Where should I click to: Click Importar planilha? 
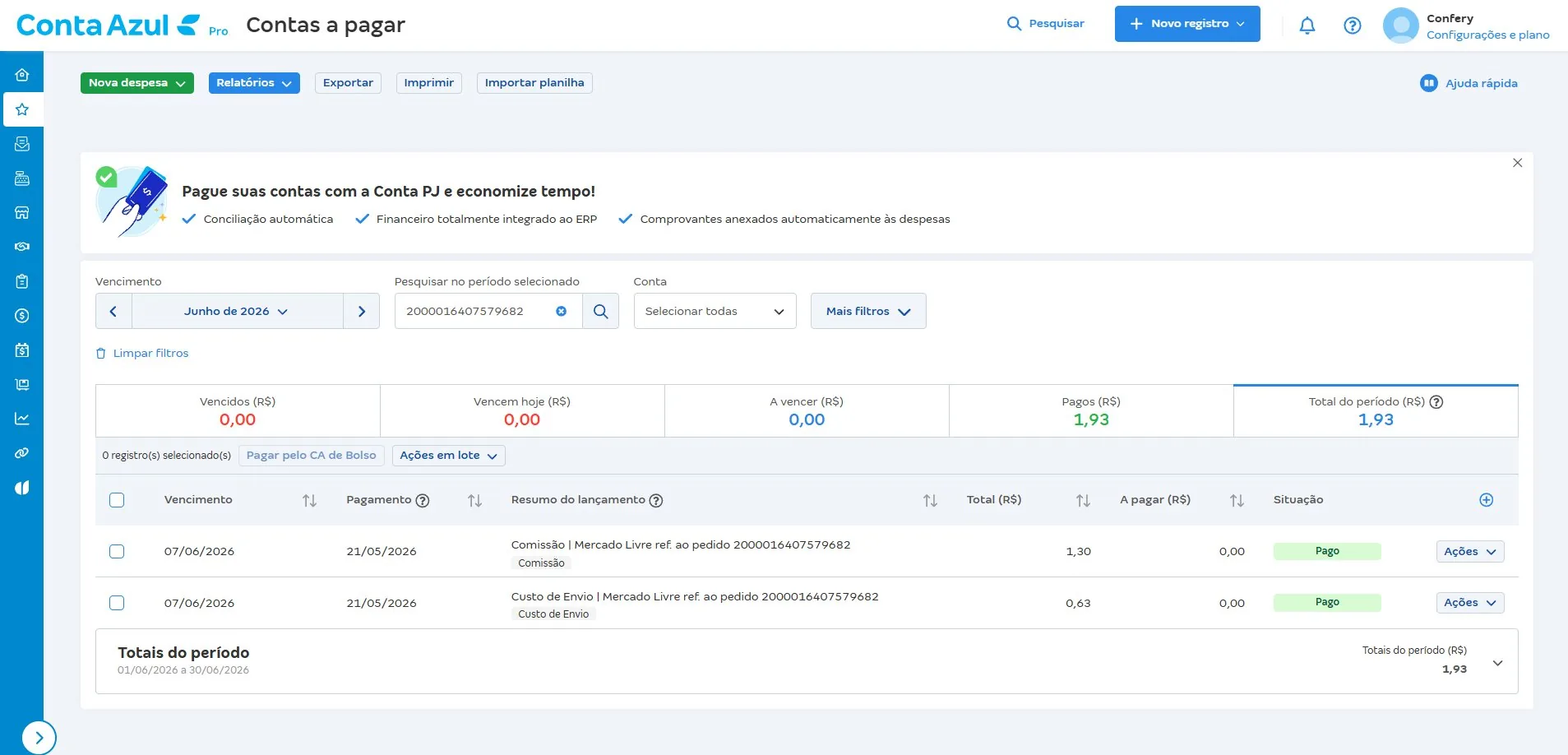coord(534,83)
